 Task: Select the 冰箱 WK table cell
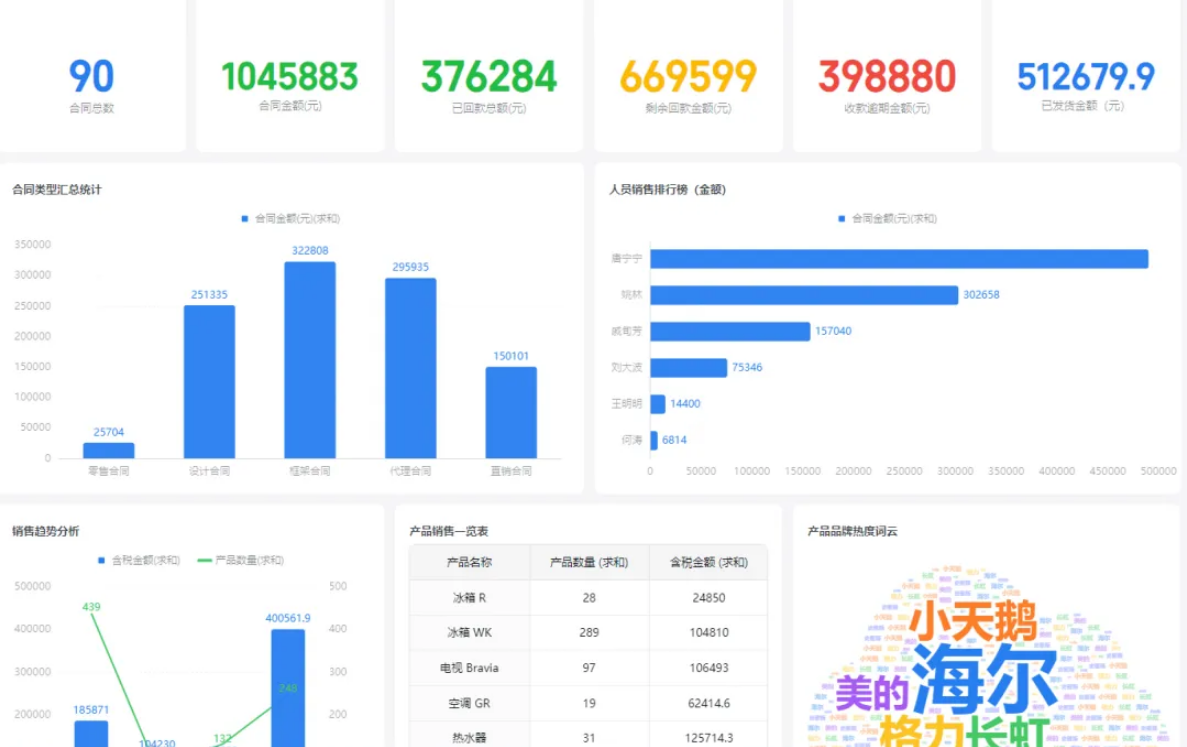(x=469, y=633)
